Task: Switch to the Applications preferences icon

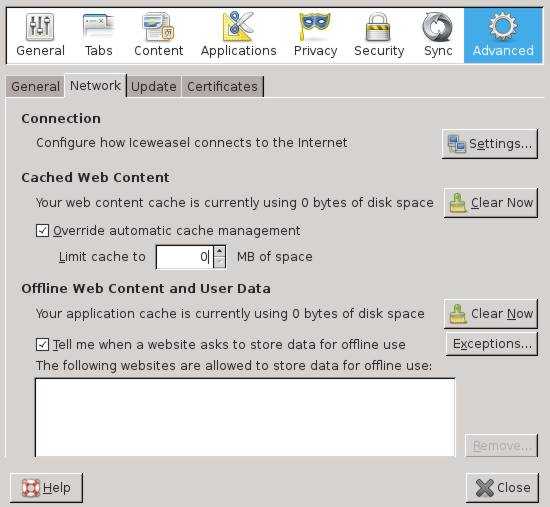Action: tap(239, 26)
